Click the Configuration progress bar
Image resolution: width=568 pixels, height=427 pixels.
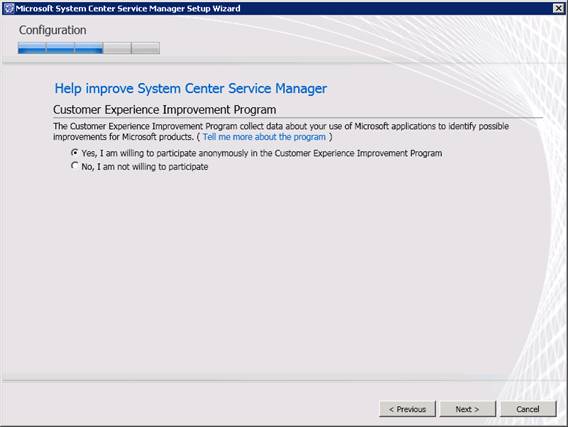point(89,48)
